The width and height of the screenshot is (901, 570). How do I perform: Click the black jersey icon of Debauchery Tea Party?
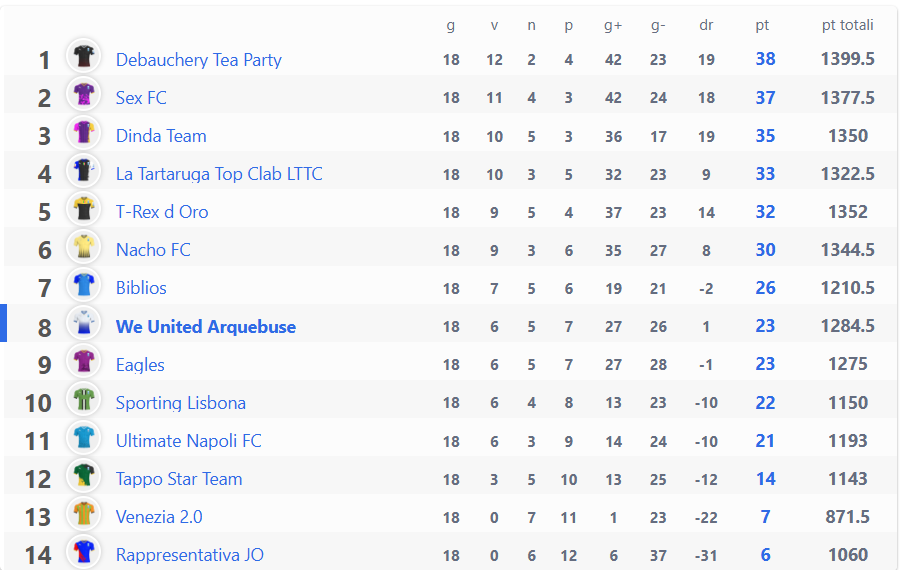[x=84, y=56]
